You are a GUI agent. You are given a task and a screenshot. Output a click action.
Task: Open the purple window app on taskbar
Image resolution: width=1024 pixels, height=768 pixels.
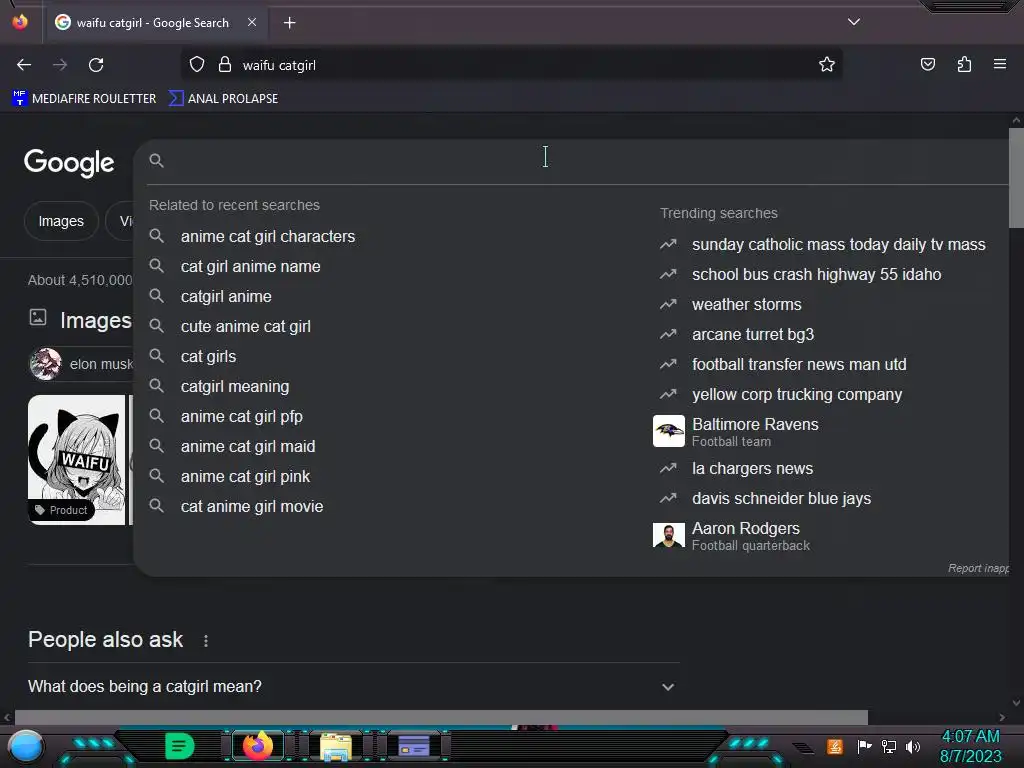413,745
